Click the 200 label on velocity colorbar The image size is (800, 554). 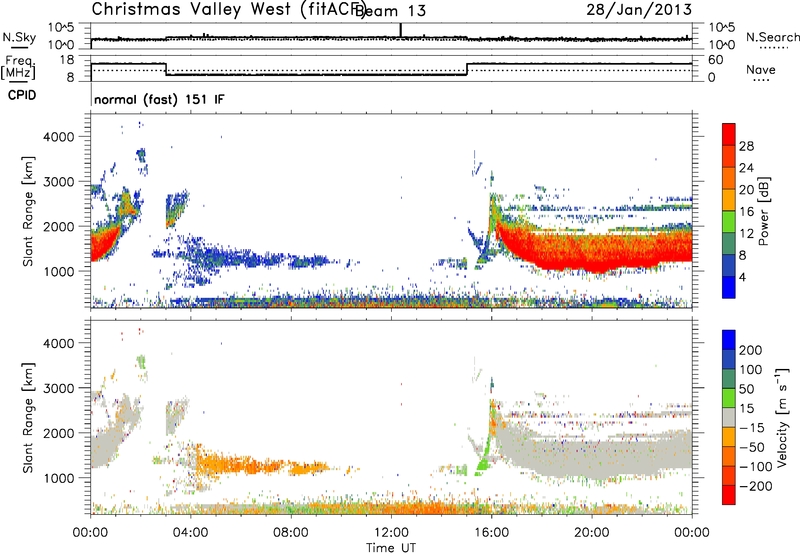pos(751,350)
